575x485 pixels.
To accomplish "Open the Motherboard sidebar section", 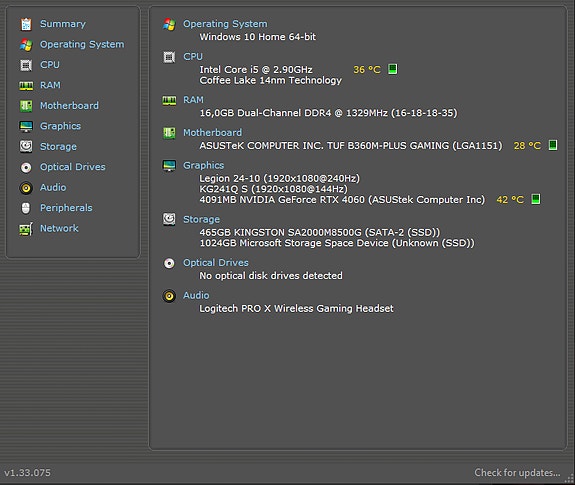I will point(69,106).
